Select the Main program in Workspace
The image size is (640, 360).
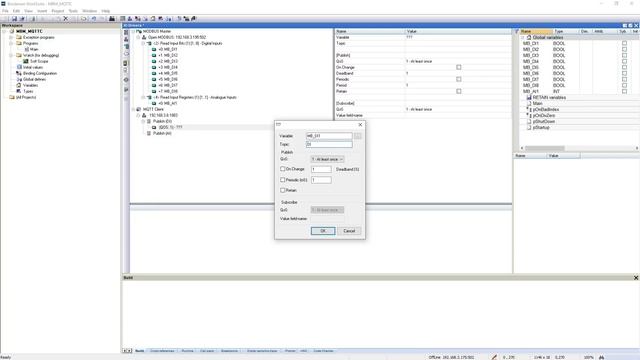[34, 49]
